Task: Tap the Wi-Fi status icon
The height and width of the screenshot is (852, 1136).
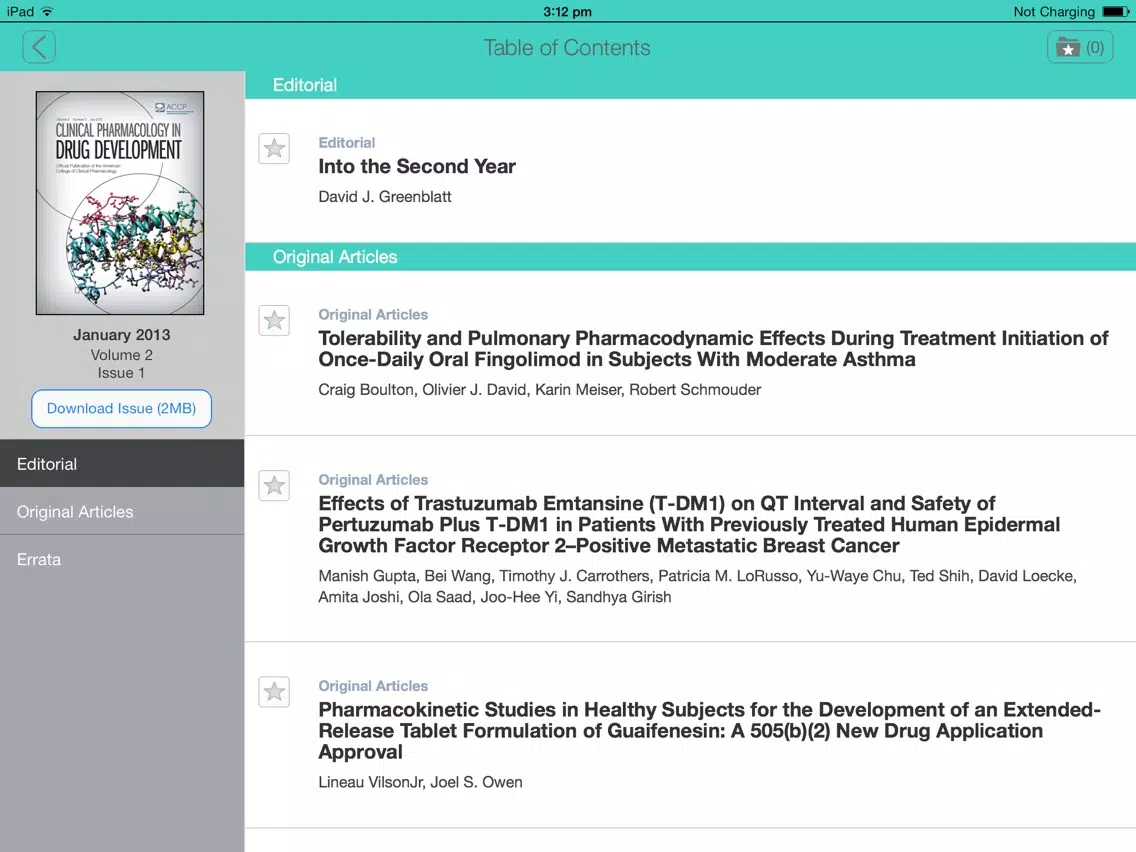Action: (47, 12)
